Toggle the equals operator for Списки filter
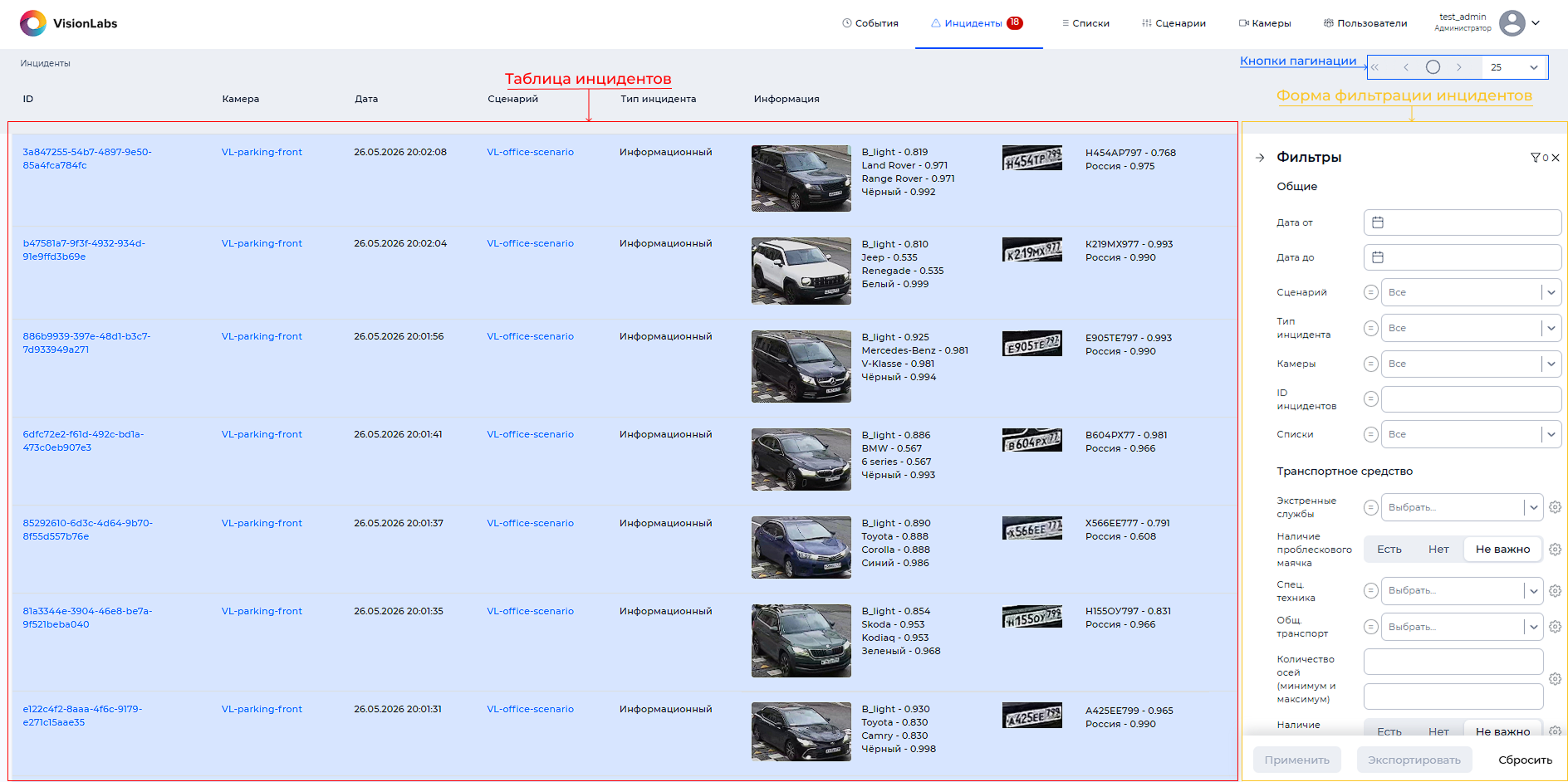The image size is (1568, 782). (1371, 434)
